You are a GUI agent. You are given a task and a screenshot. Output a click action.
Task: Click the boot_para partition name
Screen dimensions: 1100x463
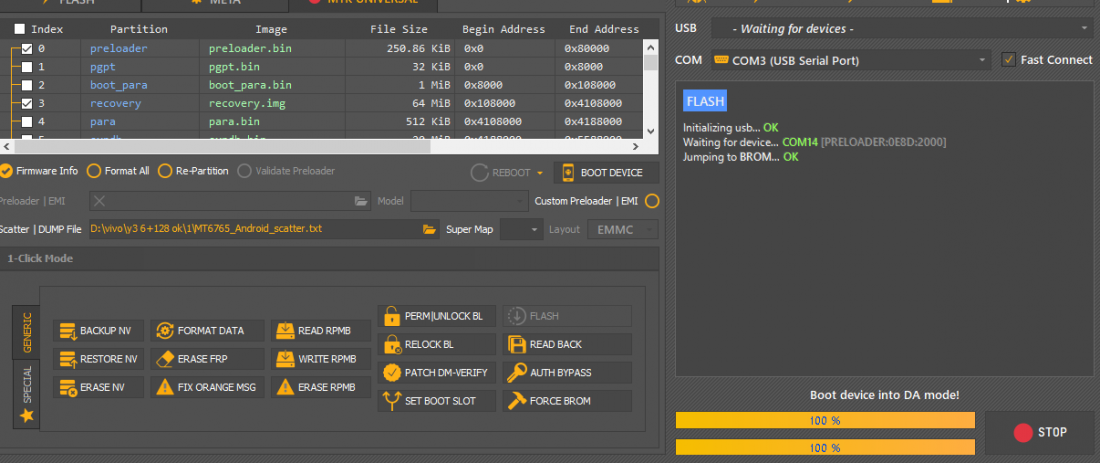119,85
